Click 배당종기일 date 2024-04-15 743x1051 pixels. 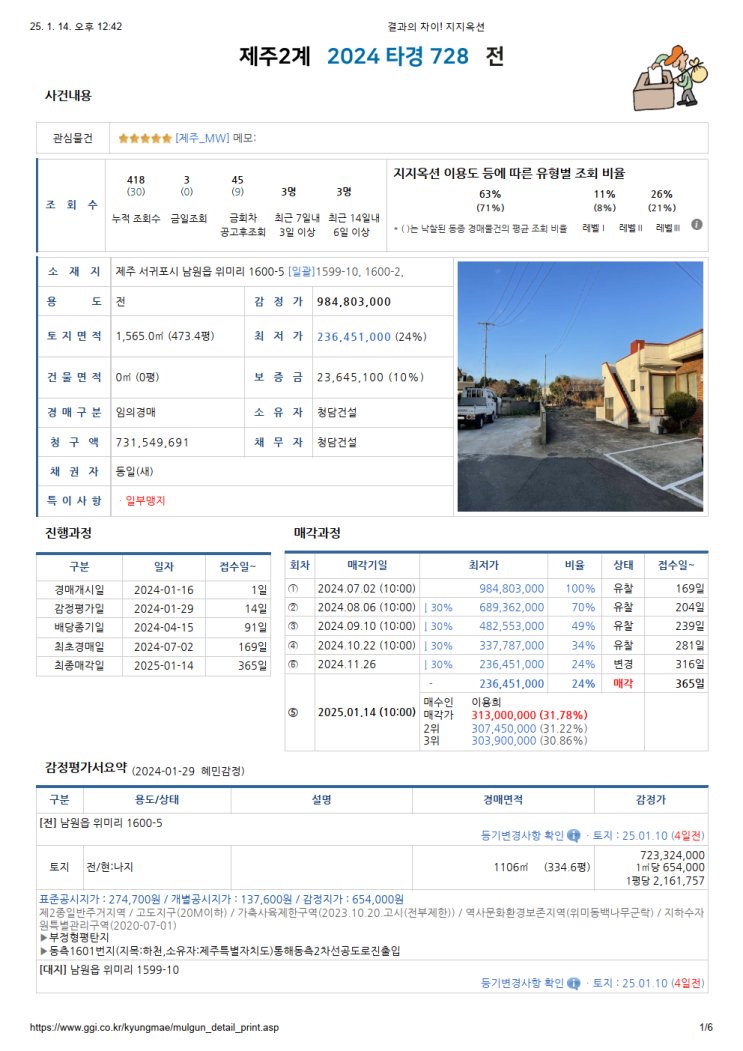pos(164,627)
